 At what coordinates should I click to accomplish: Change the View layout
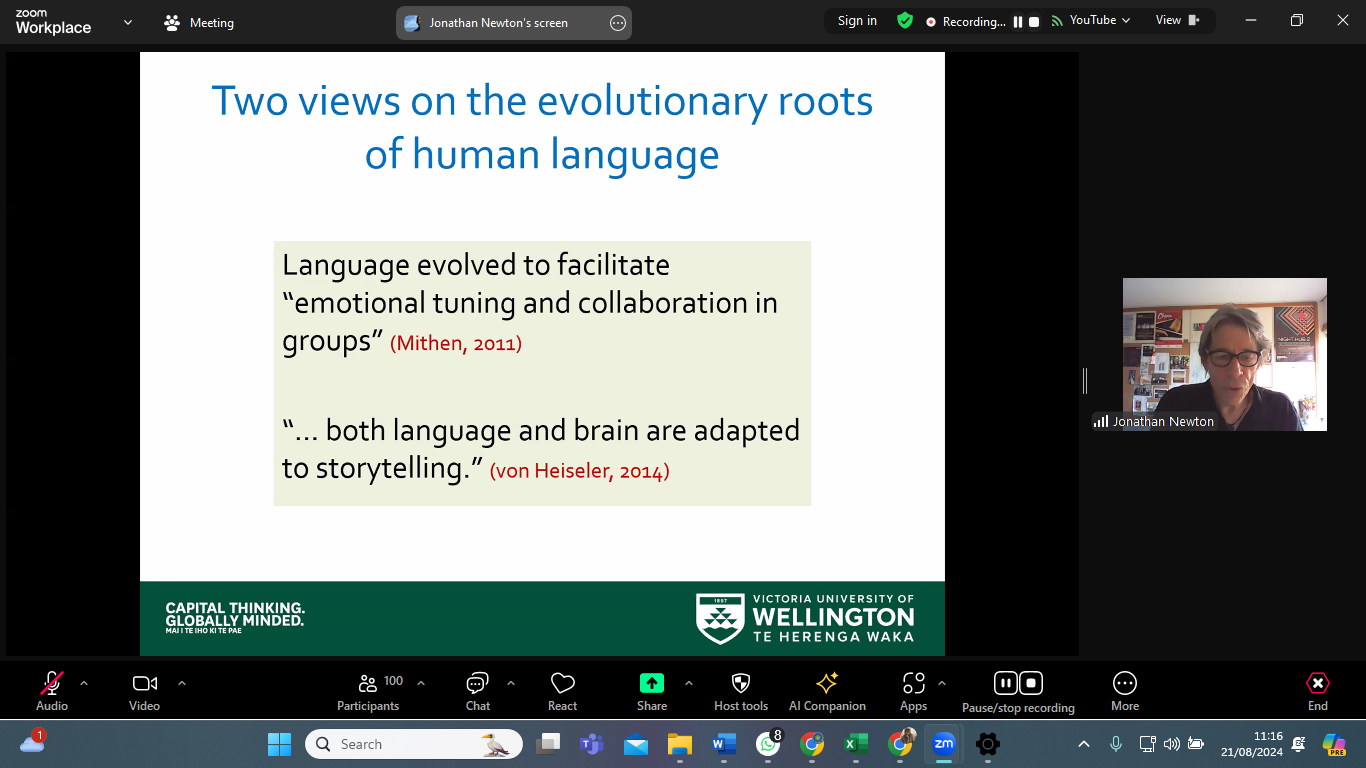pyautogui.click(x=1177, y=20)
